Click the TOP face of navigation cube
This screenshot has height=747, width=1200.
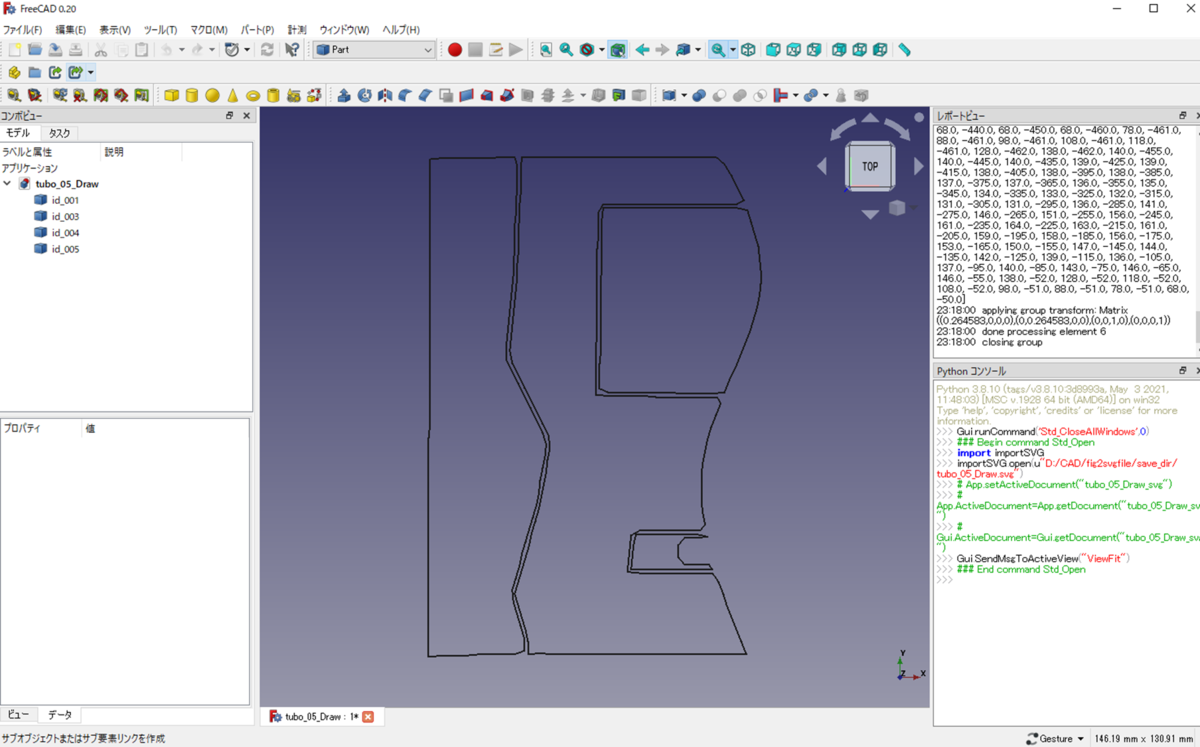tap(870, 166)
